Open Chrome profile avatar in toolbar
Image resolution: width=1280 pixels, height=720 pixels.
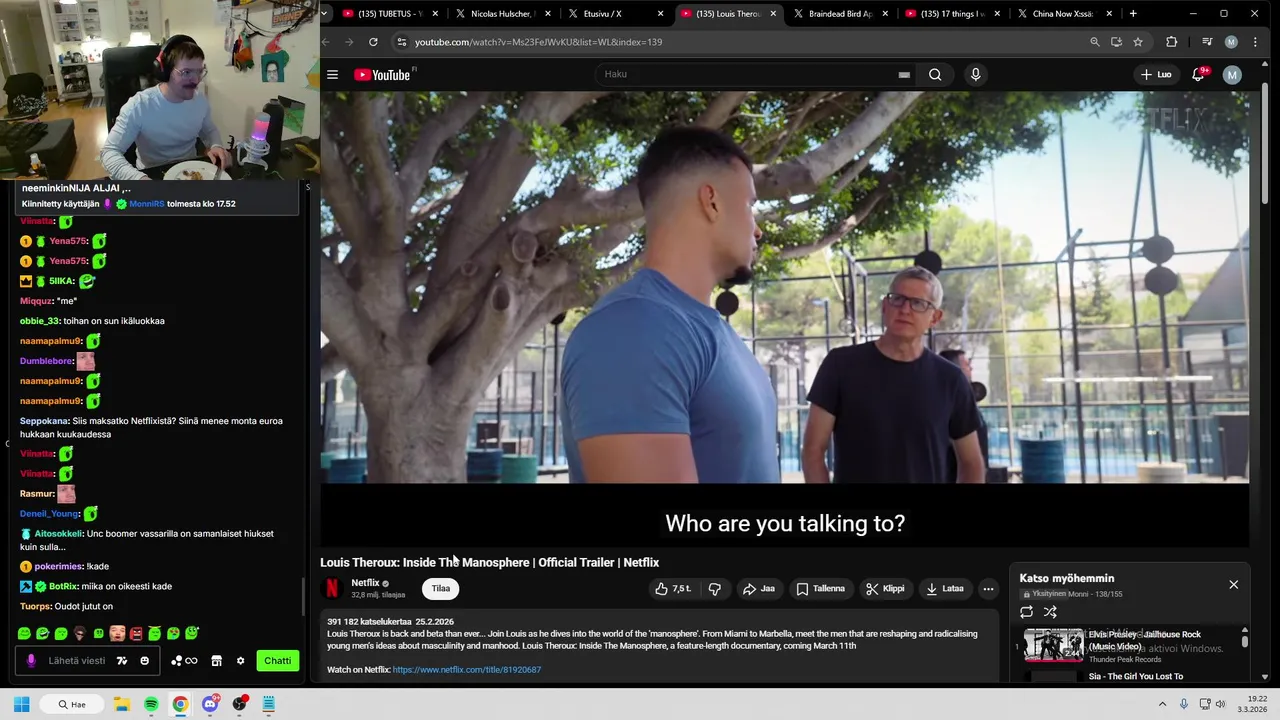point(1231,42)
